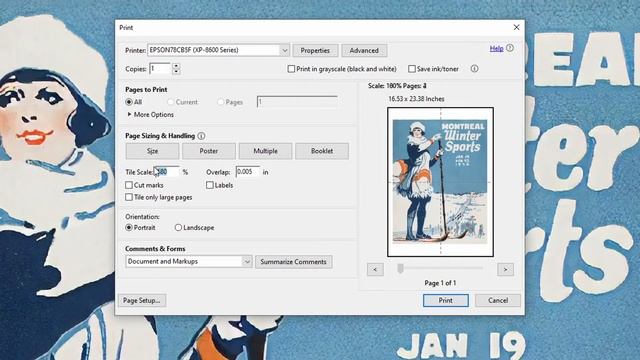640x360 pixels.
Task: Switch to Size sizing mode
Action: pos(152,151)
